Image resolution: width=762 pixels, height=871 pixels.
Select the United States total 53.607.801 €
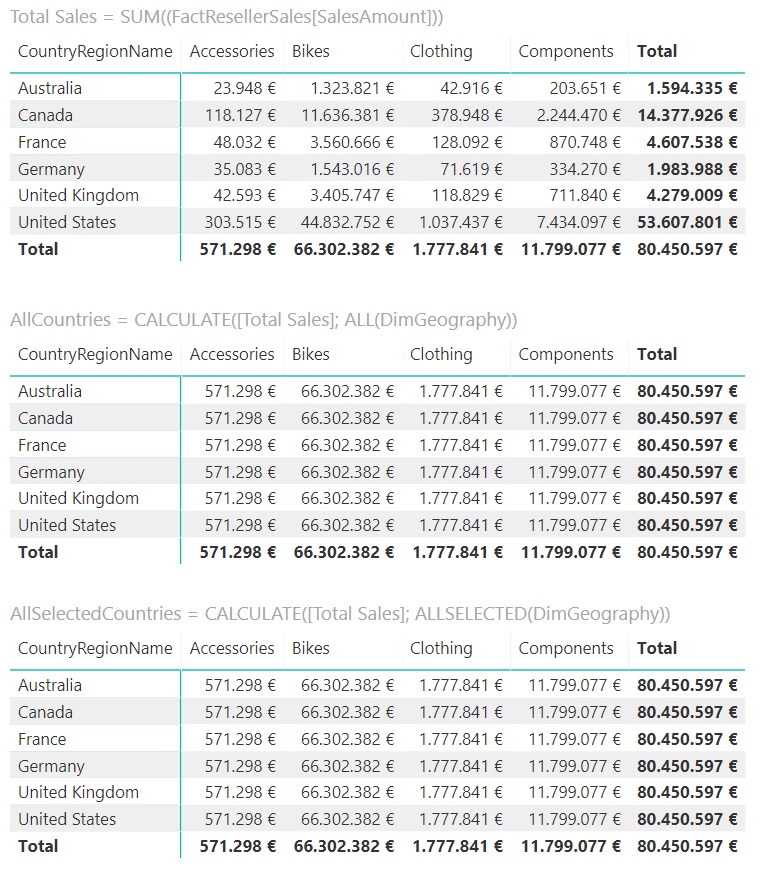click(x=687, y=222)
